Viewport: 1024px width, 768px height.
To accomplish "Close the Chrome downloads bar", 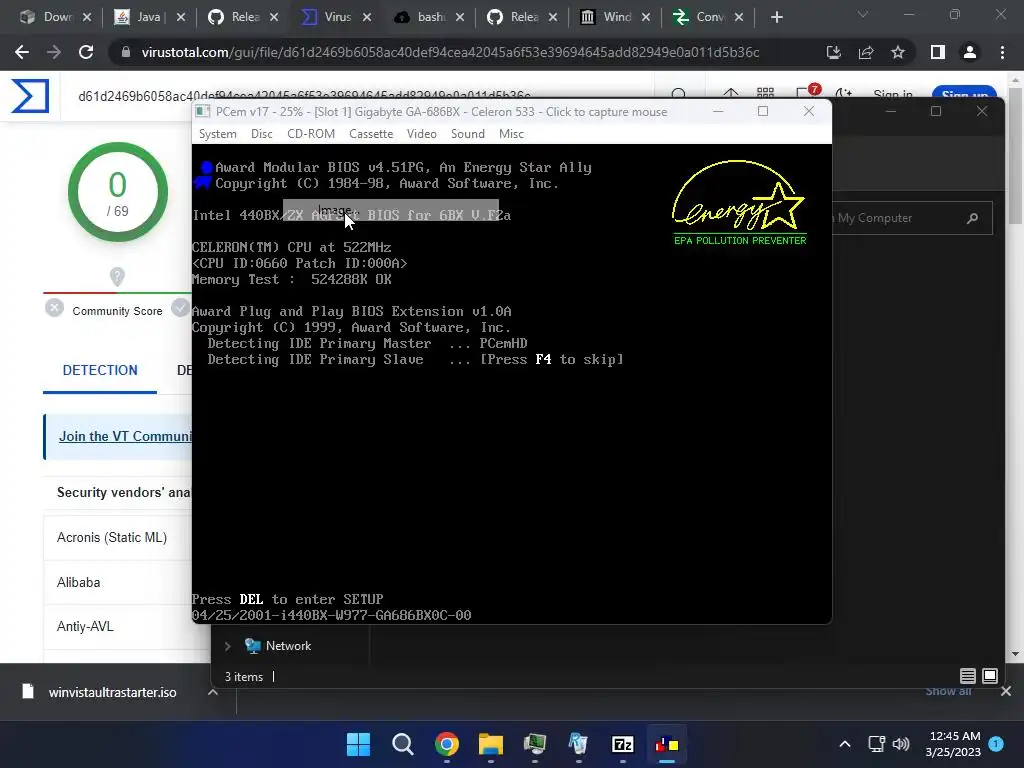I will pos(1006,691).
